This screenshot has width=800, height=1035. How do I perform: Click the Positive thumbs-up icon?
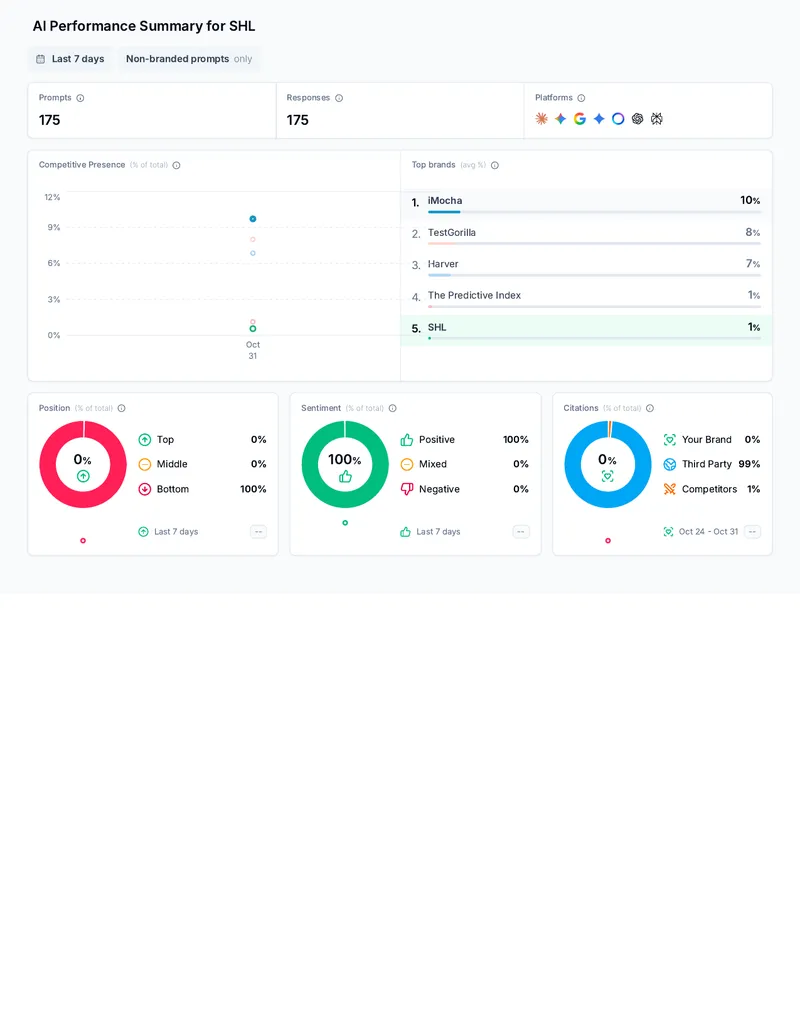pyautogui.click(x=407, y=440)
